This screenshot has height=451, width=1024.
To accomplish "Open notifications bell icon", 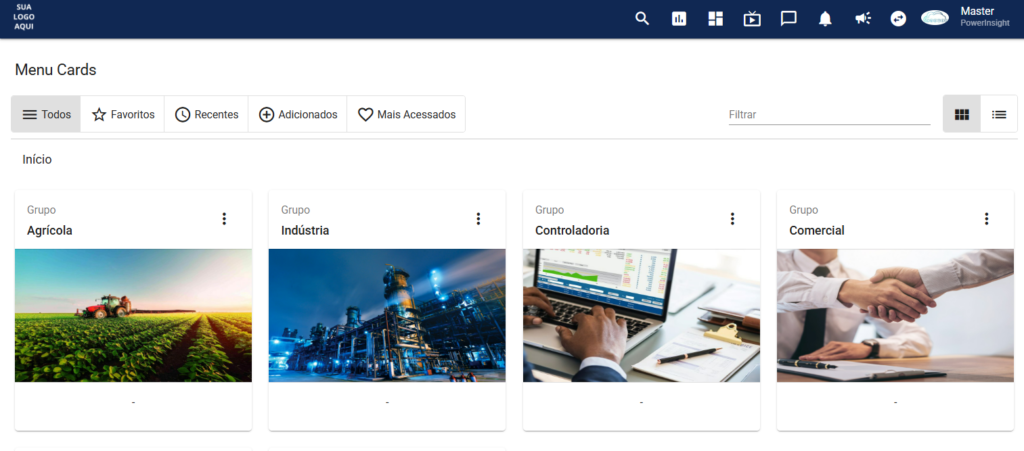I will [825, 18].
